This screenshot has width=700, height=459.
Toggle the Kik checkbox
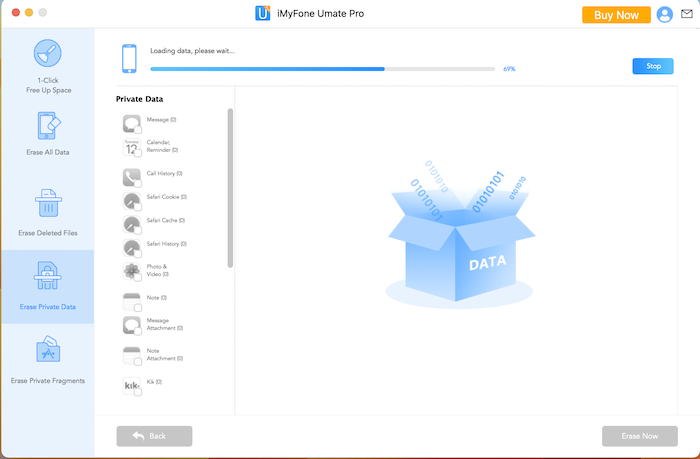[138, 392]
